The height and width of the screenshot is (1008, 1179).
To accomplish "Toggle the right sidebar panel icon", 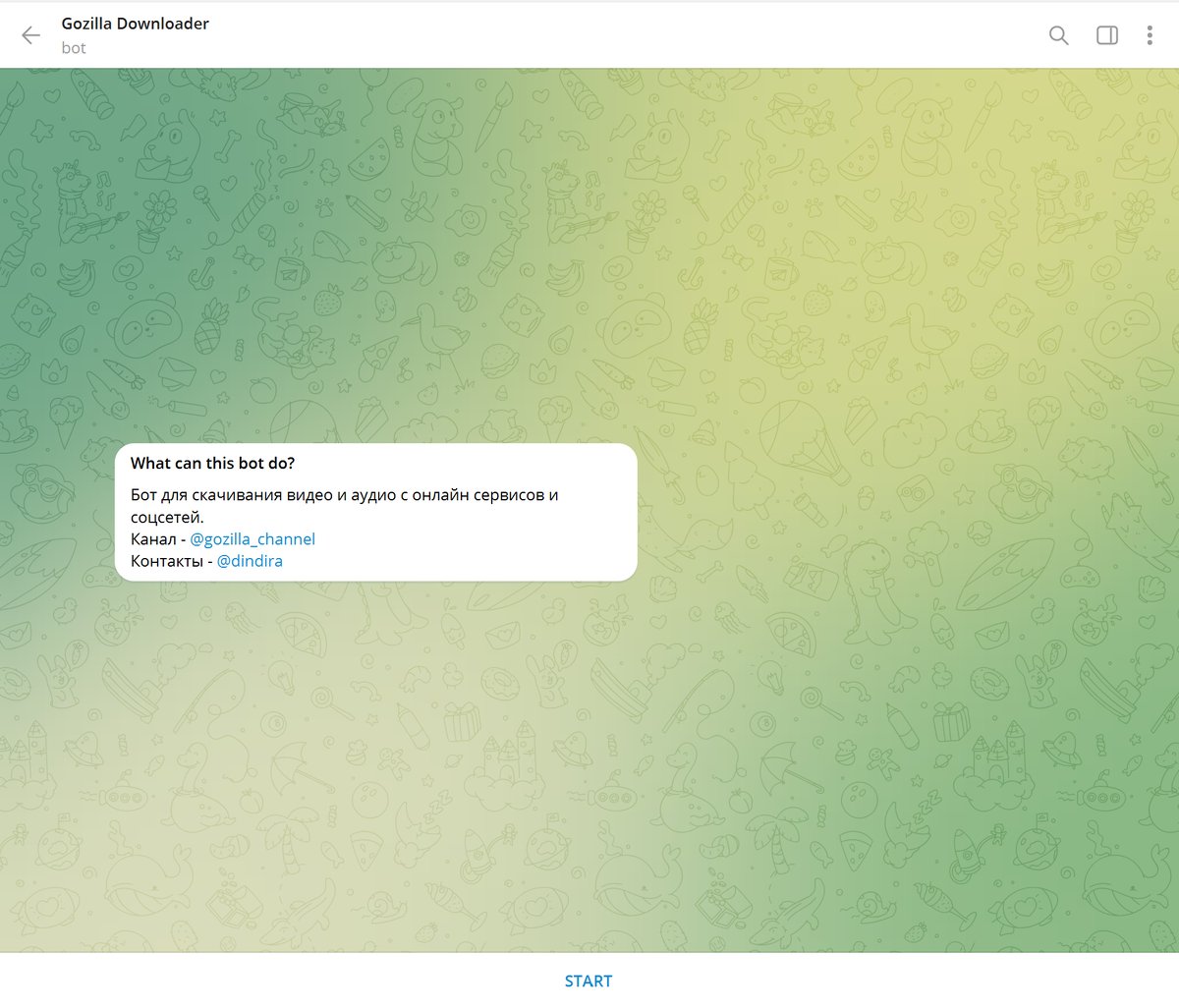I will pyautogui.click(x=1107, y=35).
